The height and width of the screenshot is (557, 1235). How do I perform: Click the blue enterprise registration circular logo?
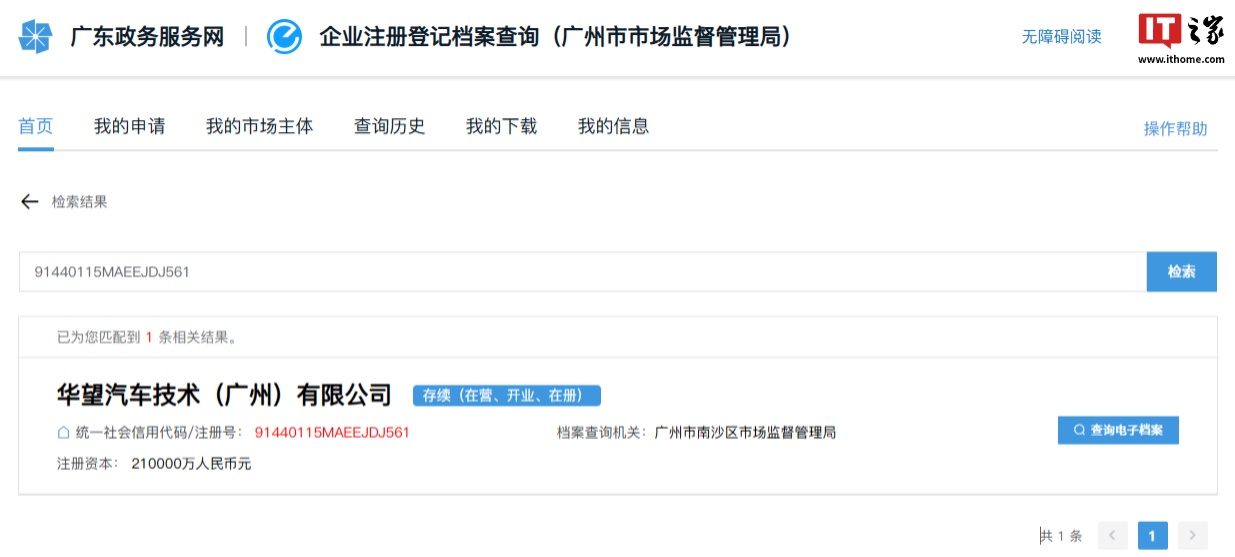[285, 37]
